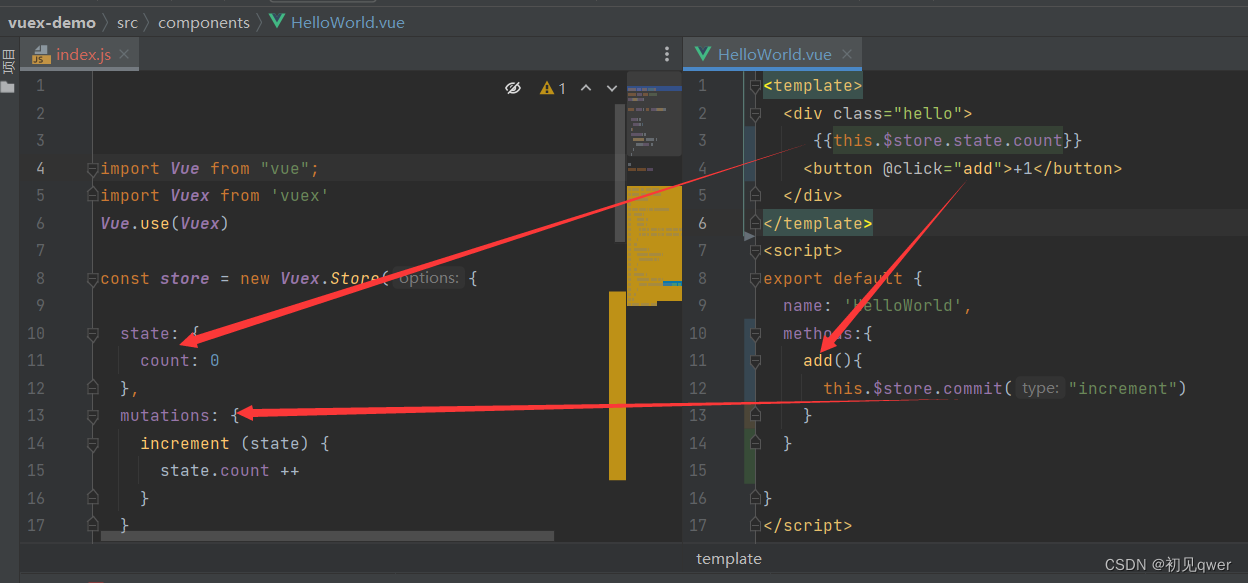Click 'Vue.use(Vuex)' on line 6

(x=165, y=223)
